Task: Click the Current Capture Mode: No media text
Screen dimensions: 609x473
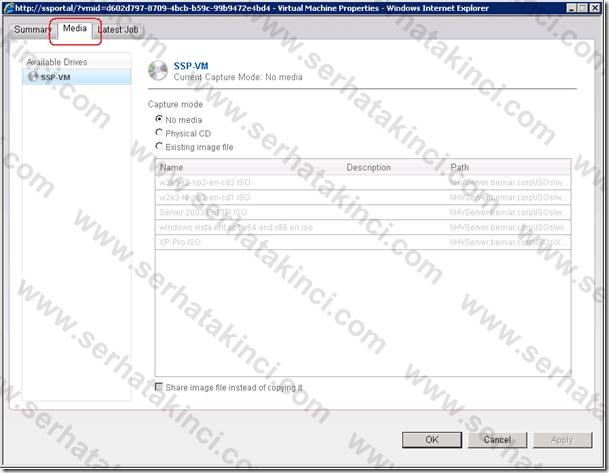Action: click(238, 77)
